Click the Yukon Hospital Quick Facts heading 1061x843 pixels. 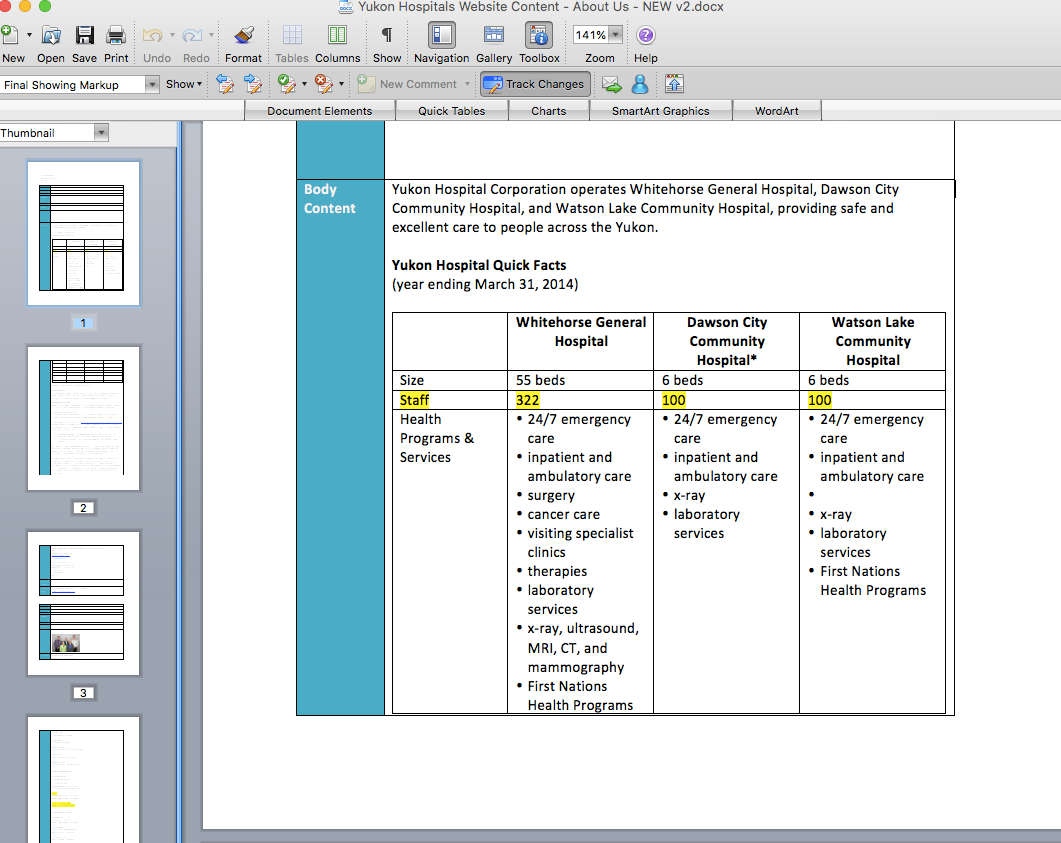(x=479, y=265)
